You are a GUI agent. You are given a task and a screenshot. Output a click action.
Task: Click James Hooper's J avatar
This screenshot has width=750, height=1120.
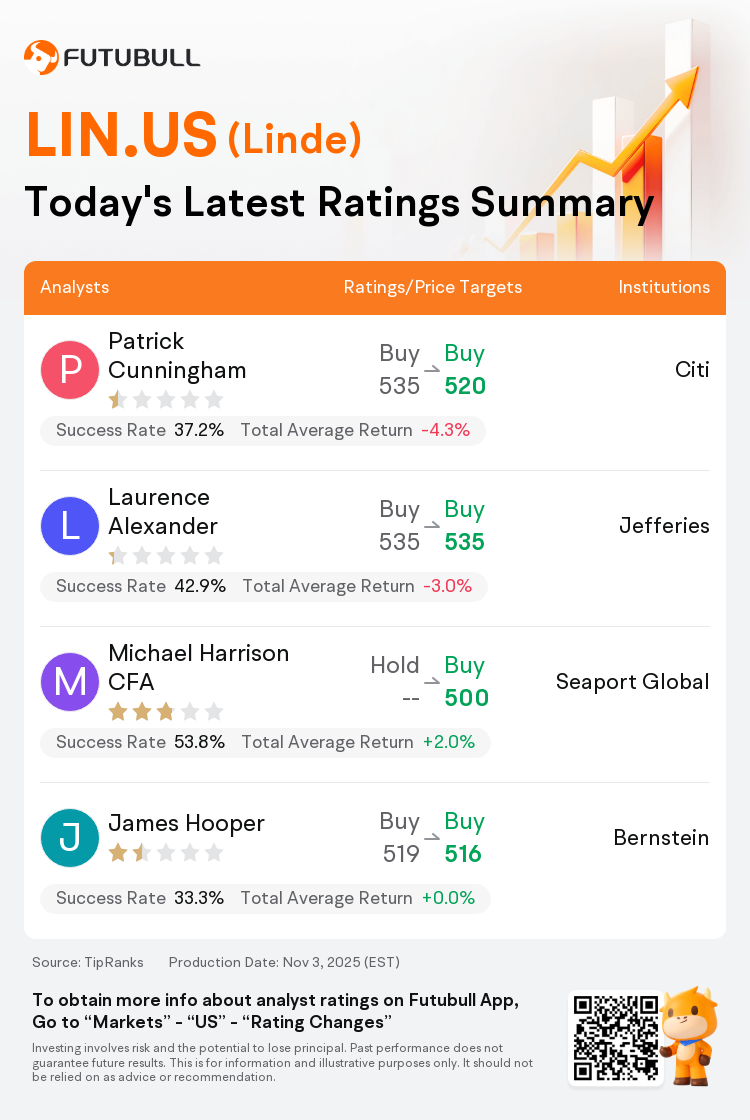tap(70, 838)
